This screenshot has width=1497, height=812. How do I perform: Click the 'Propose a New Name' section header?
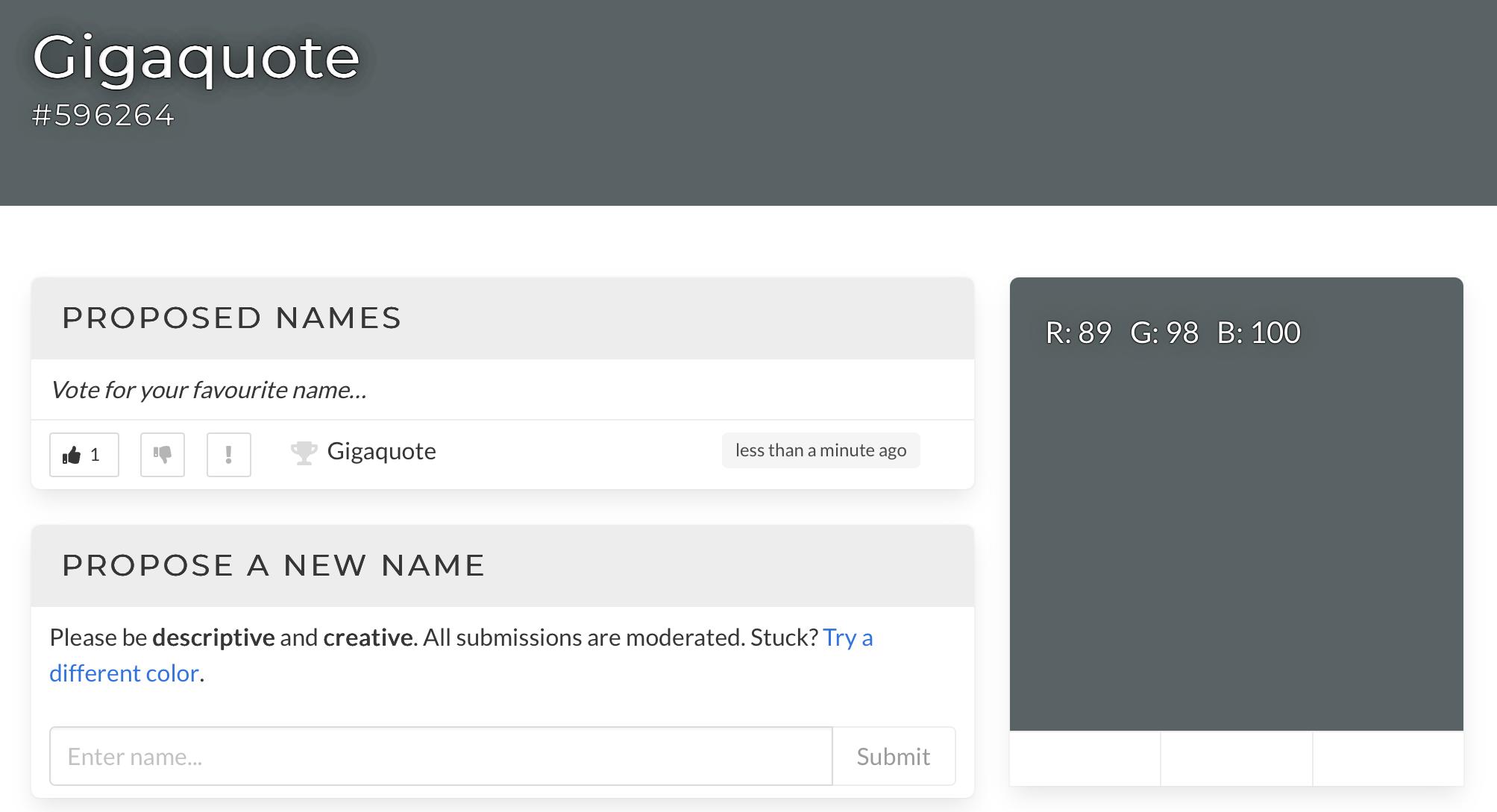coord(273,566)
